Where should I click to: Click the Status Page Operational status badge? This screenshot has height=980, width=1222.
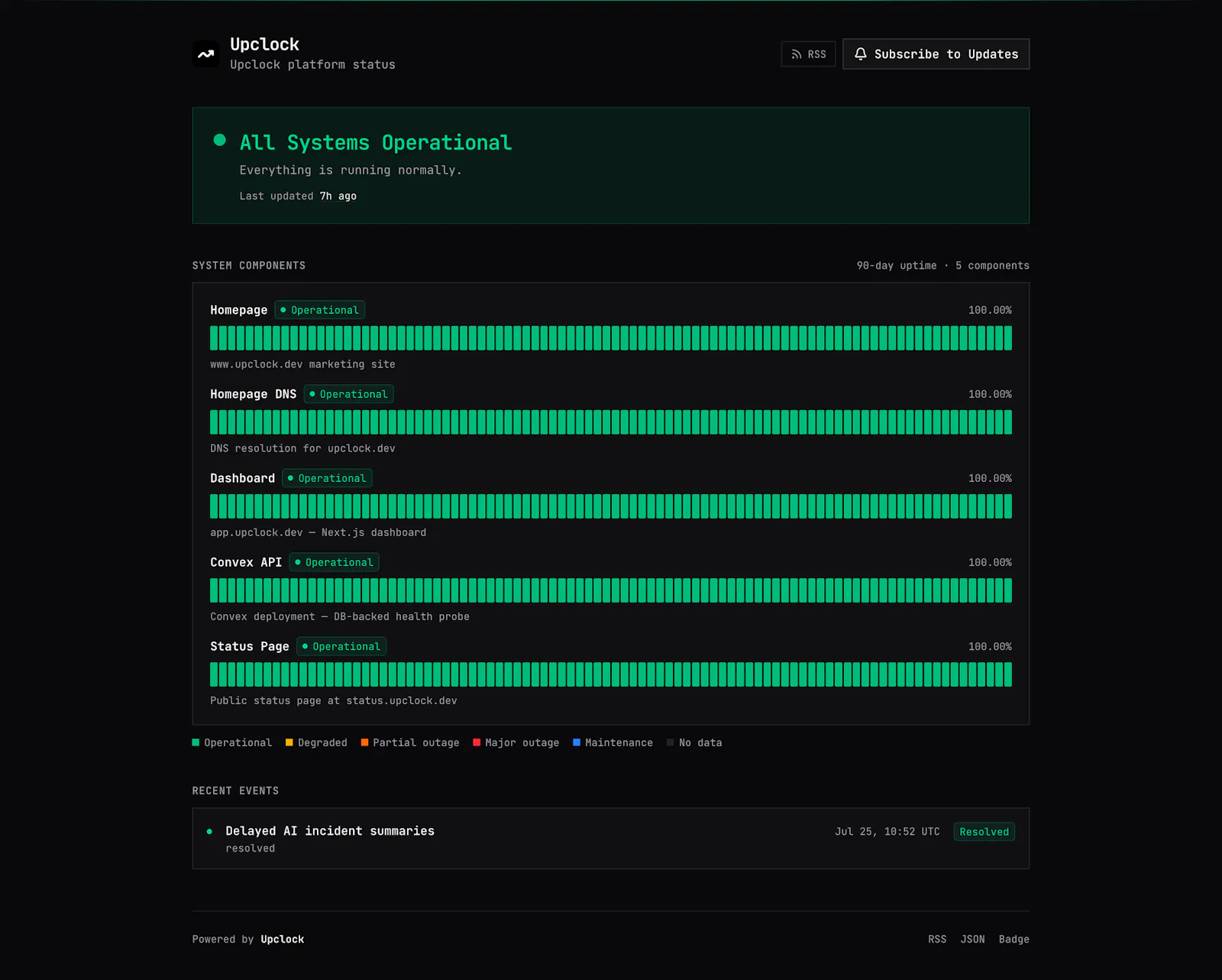[x=341, y=646]
